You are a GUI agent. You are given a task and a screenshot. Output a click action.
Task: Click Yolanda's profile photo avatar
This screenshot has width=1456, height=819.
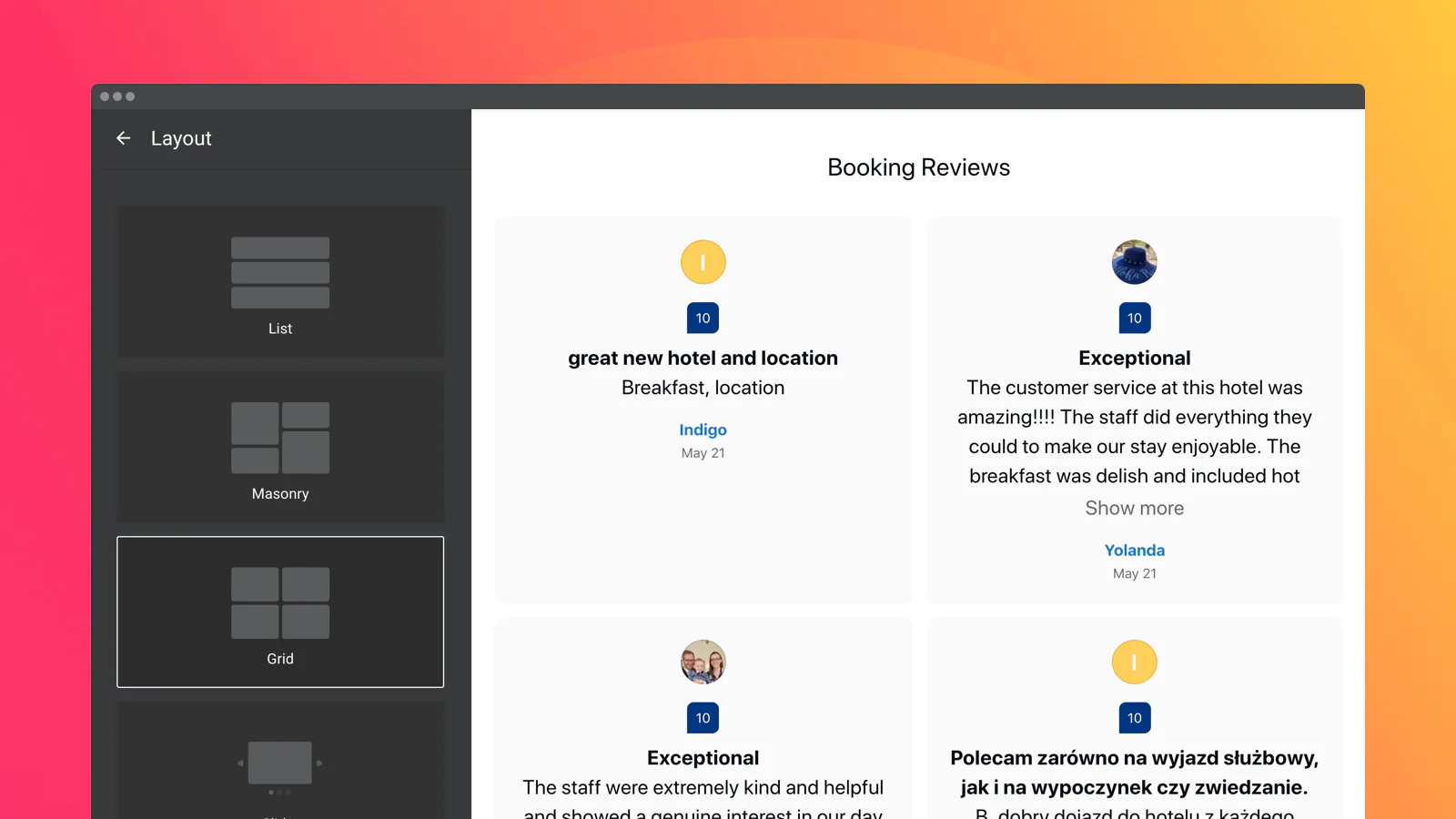click(x=1134, y=262)
